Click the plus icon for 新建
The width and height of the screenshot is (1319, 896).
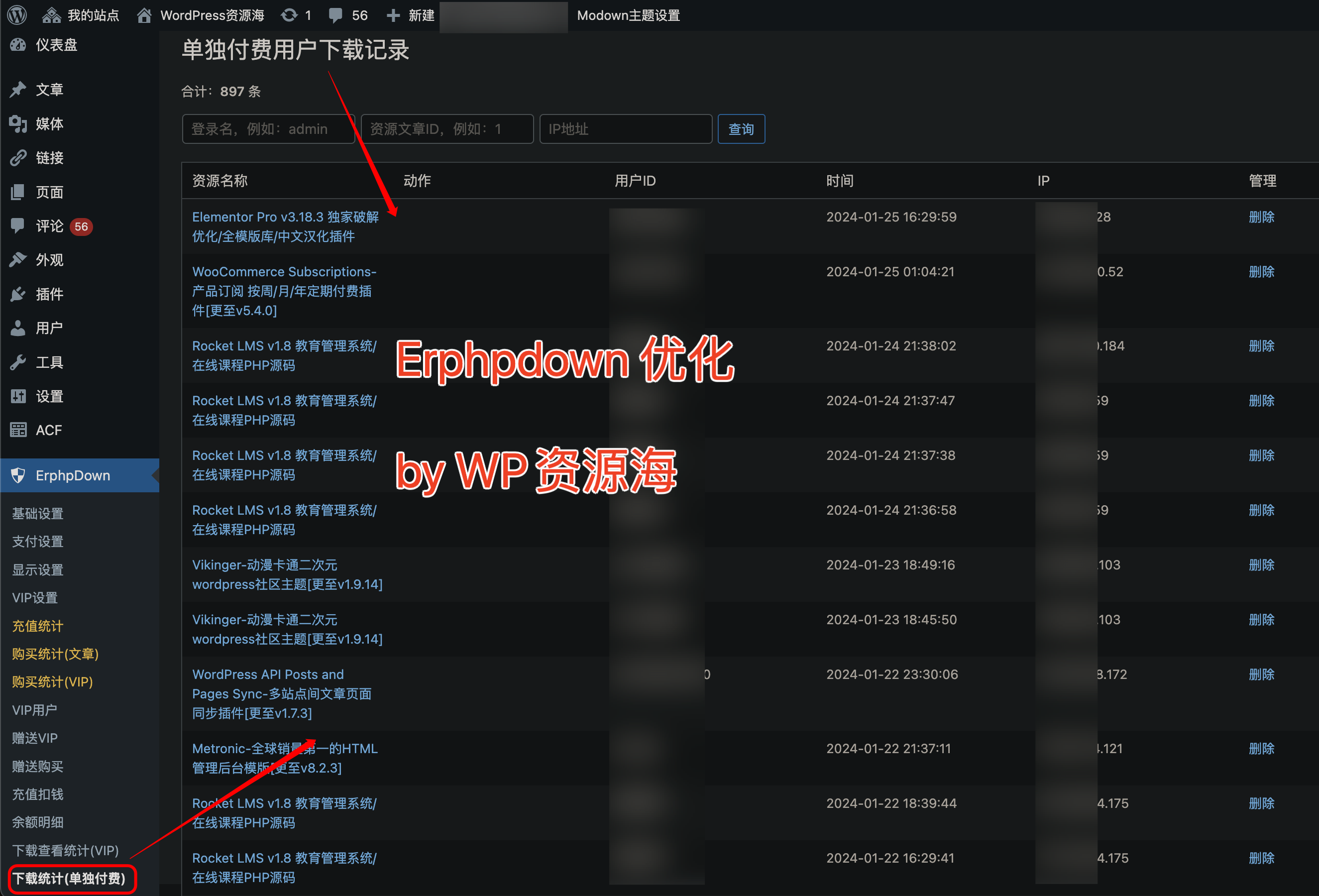[x=393, y=15]
